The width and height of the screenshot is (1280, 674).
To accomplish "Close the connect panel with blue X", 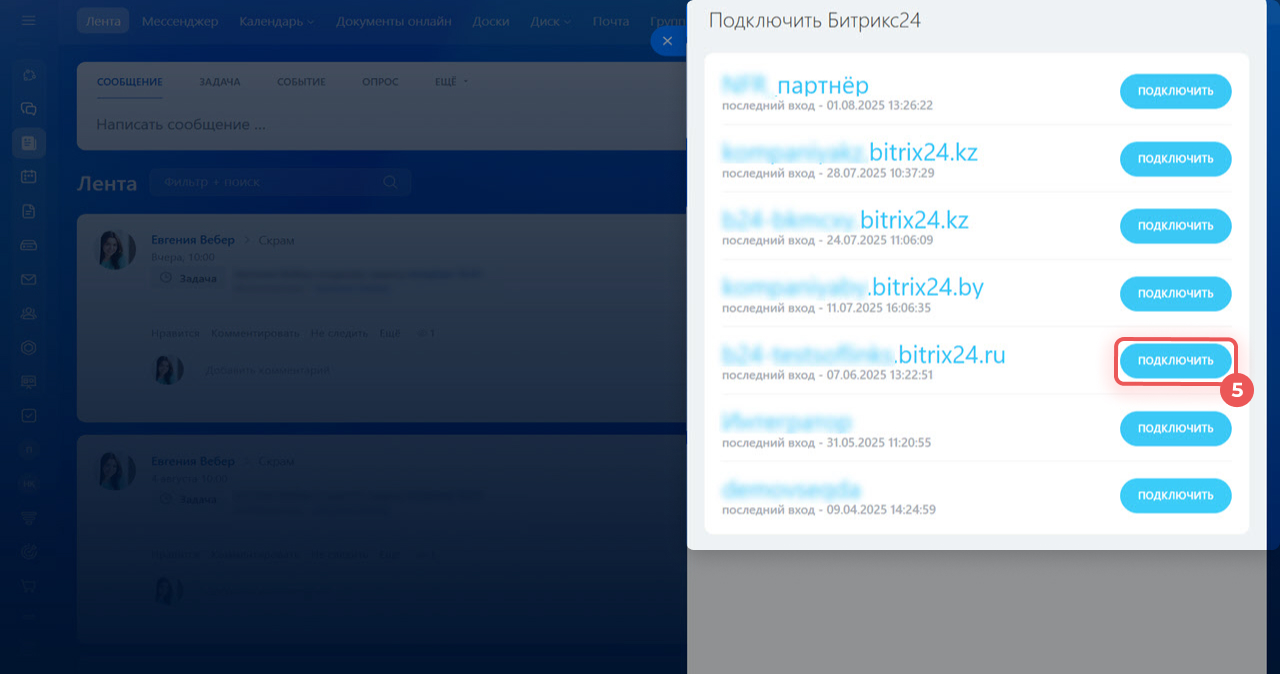I will (x=666, y=41).
